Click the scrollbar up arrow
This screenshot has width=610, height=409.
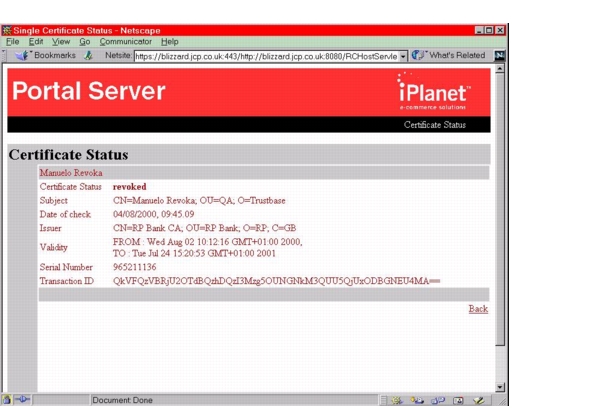(500, 69)
